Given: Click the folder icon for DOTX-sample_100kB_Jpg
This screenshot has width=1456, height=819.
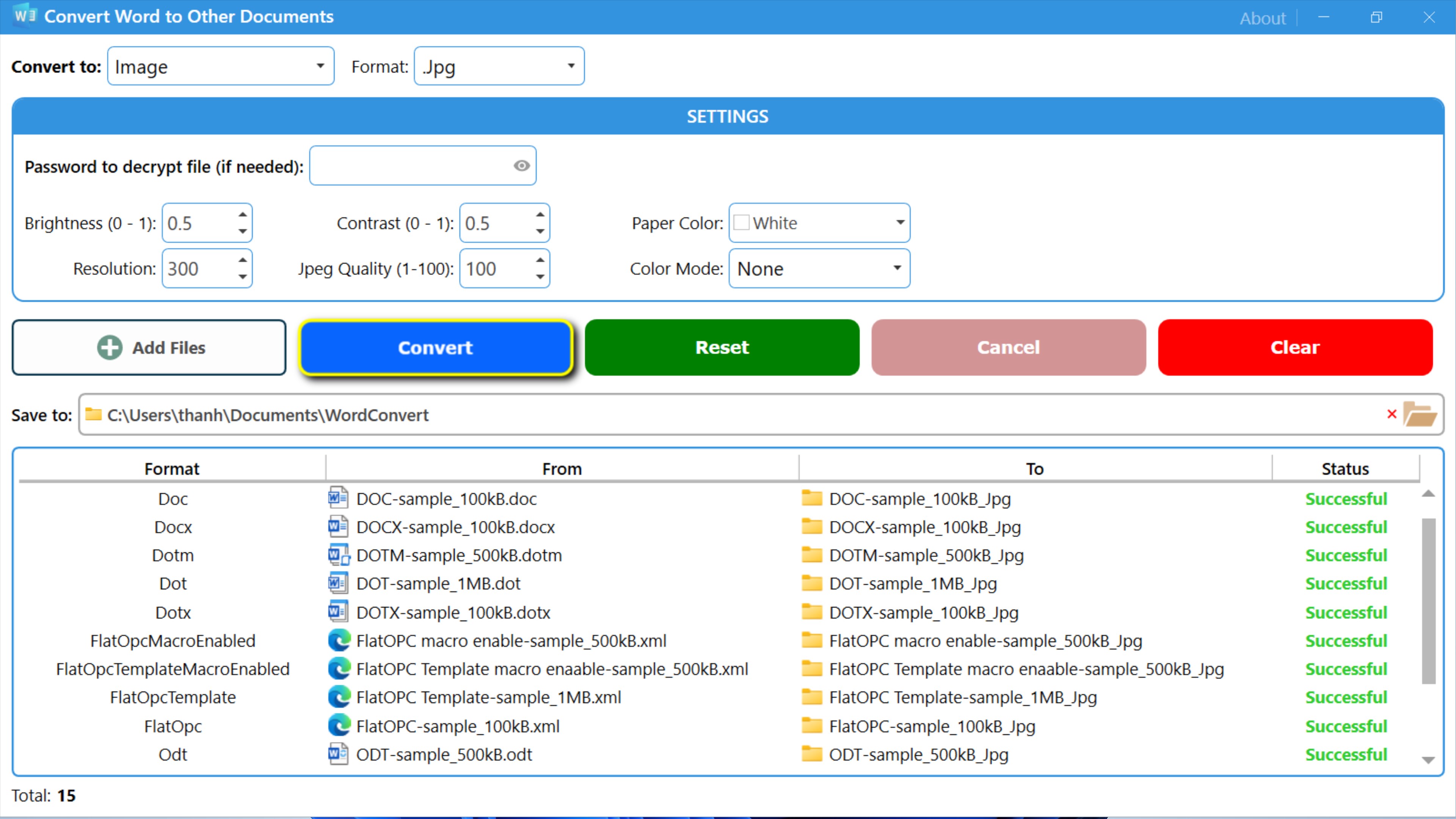Looking at the screenshot, I should click(x=812, y=612).
